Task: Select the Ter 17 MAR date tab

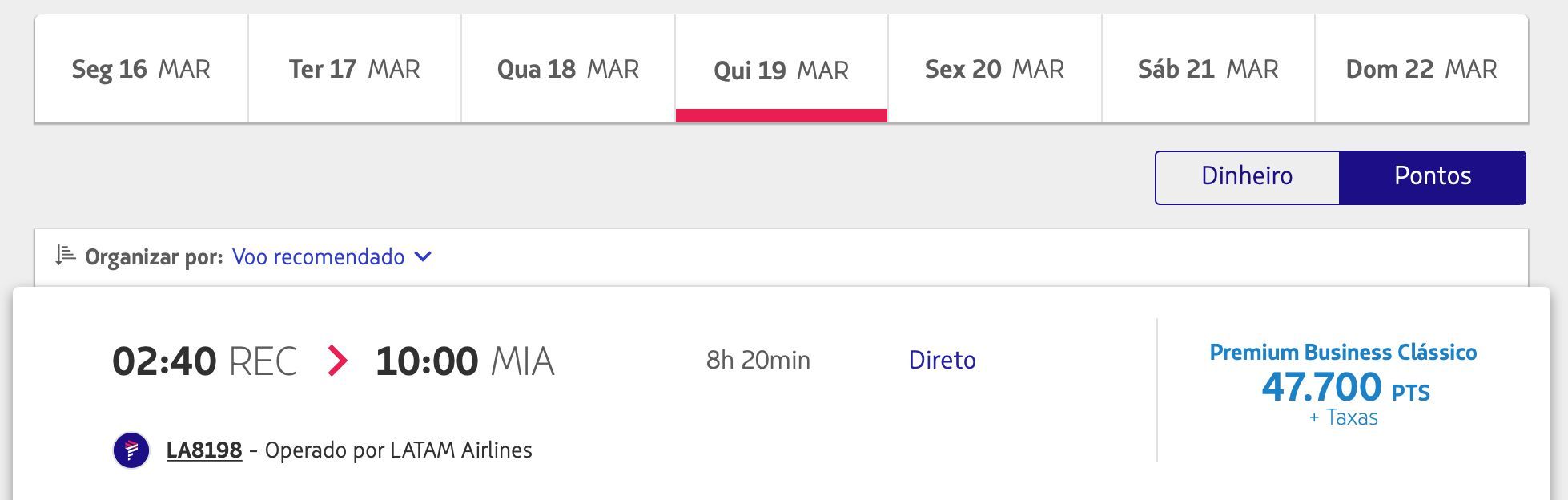Action: point(355,69)
